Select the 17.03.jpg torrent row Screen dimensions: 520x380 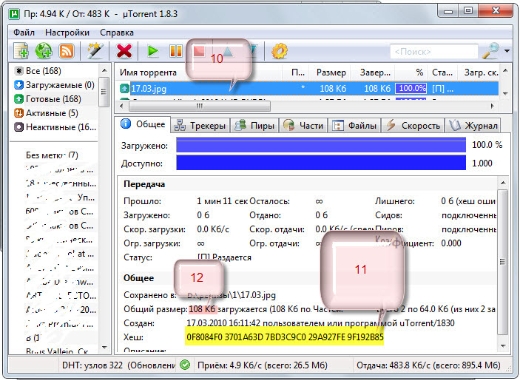pyautogui.click(x=309, y=89)
